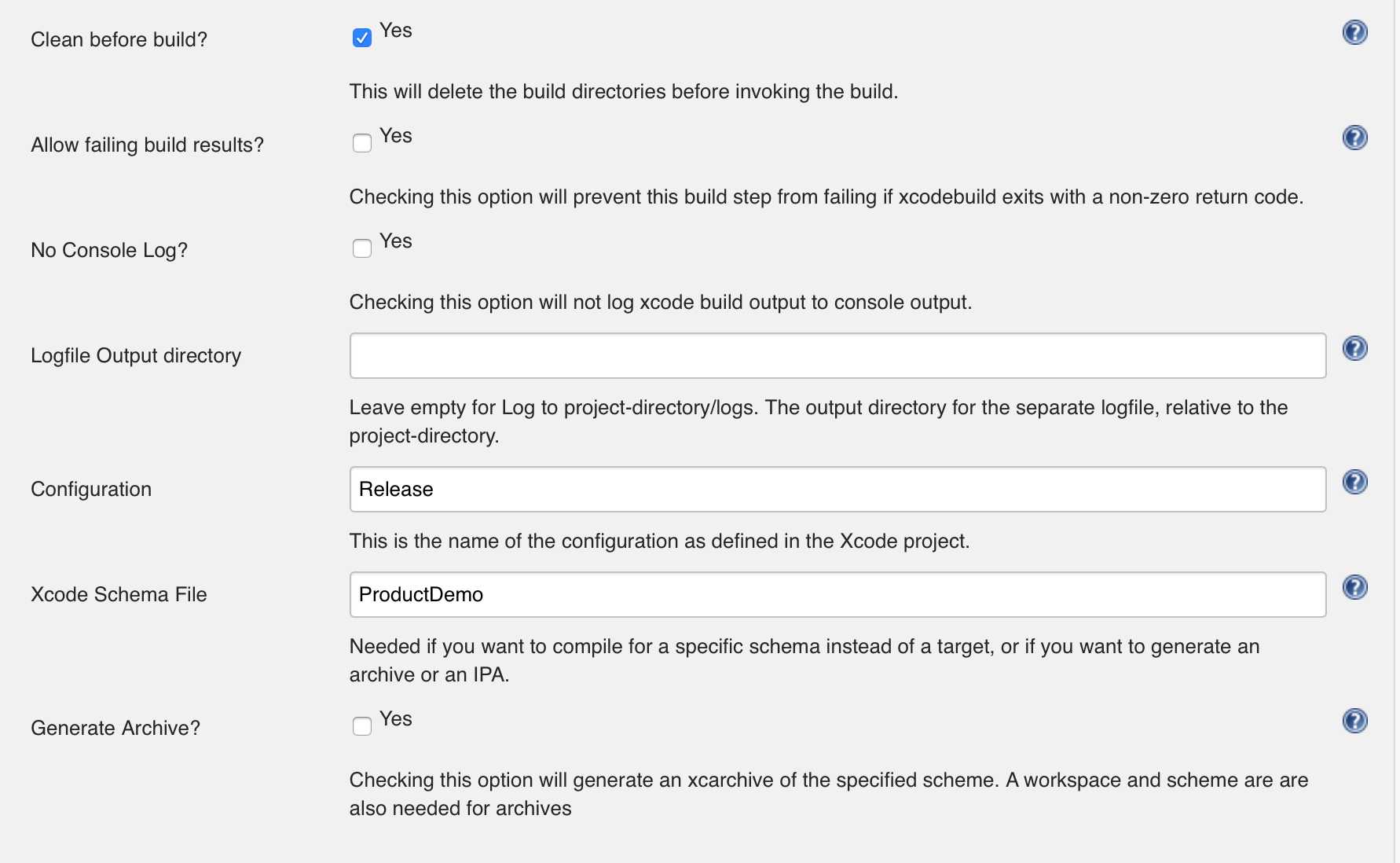Click the Xcode Schema File label text
The width and height of the screenshot is (1400, 863).
point(119,594)
